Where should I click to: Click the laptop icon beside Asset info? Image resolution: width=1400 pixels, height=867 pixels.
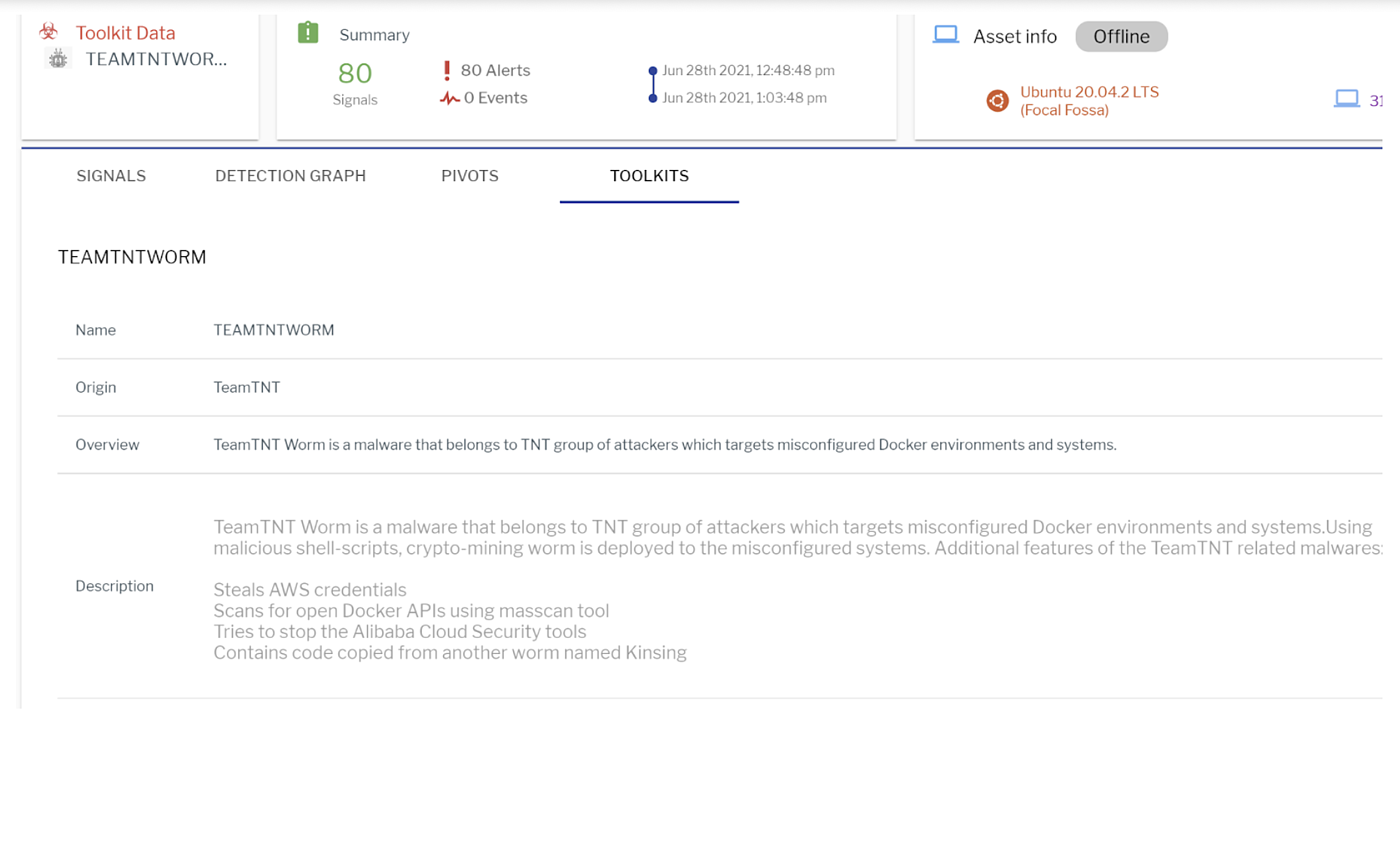coord(945,35)
